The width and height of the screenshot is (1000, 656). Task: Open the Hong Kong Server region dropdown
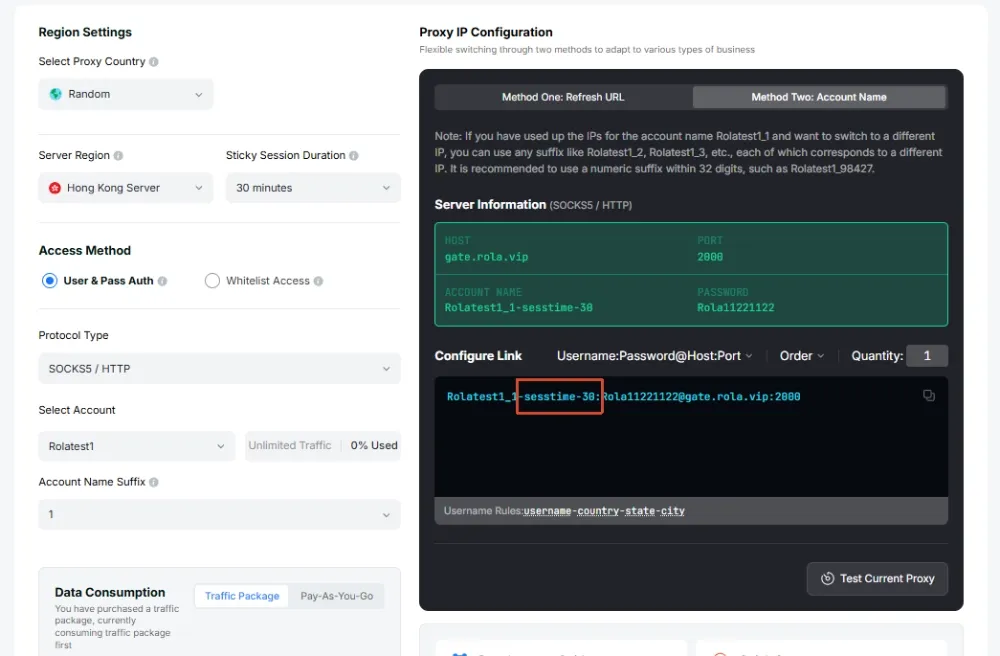(126, 188)
